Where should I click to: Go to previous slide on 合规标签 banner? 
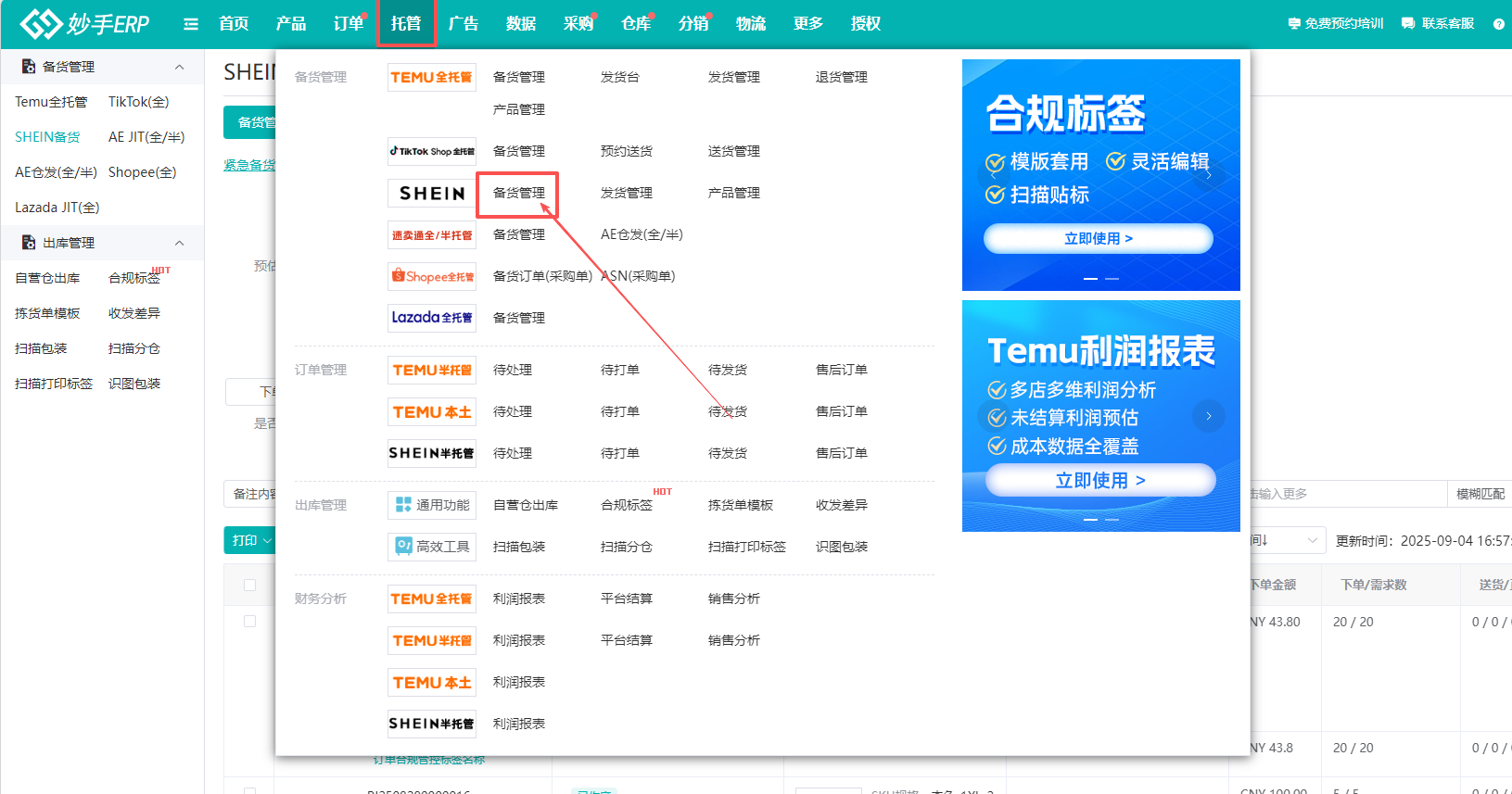tap(993, 174)
